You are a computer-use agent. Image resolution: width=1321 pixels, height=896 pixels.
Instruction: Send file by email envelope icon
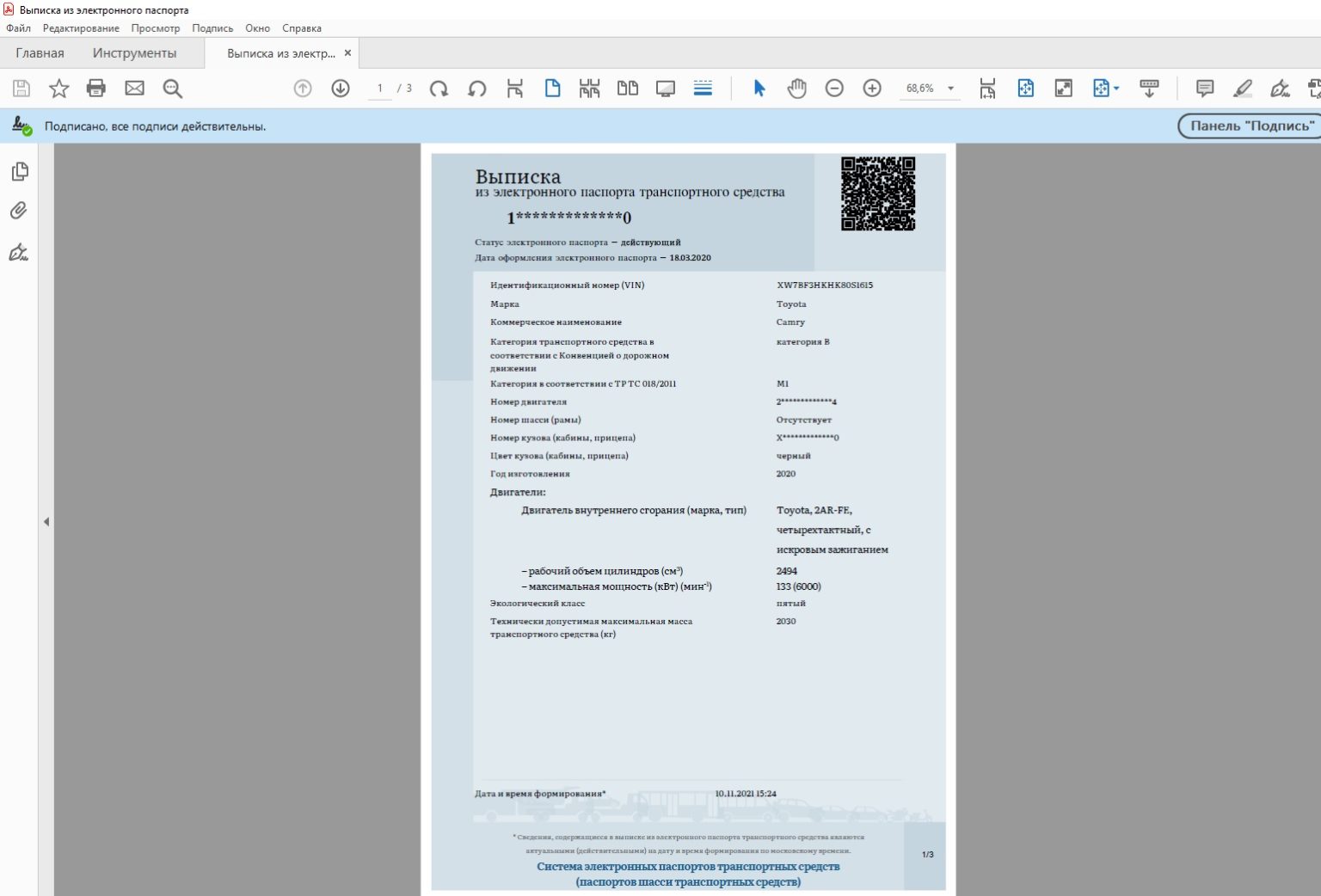[x=134, y=88]
